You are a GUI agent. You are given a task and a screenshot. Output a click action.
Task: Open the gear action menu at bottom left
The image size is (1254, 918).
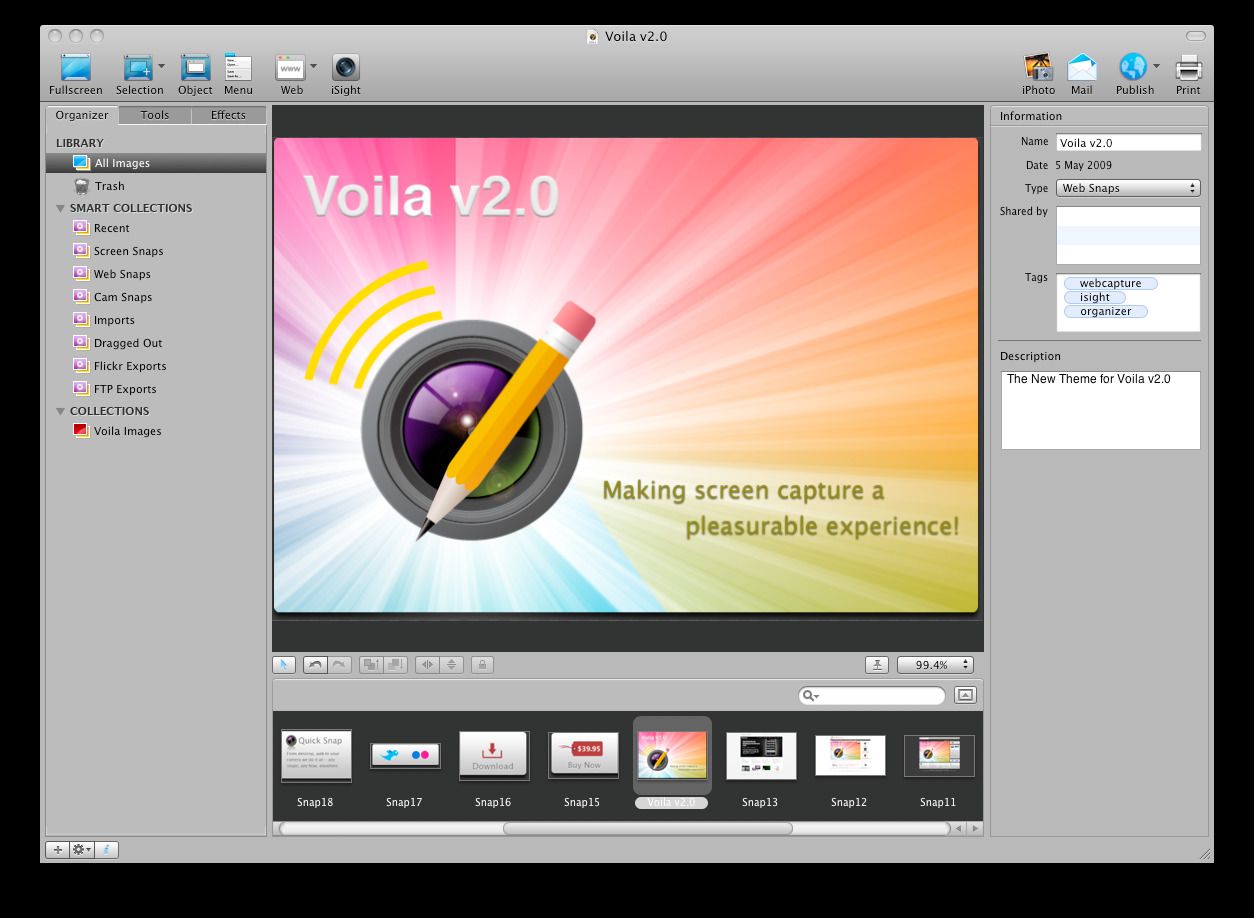coord(78,849)
